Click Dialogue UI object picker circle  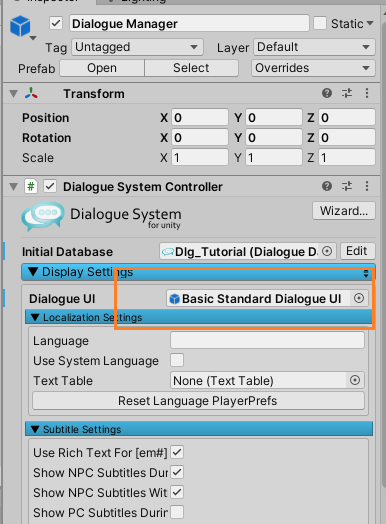[359, 298]
